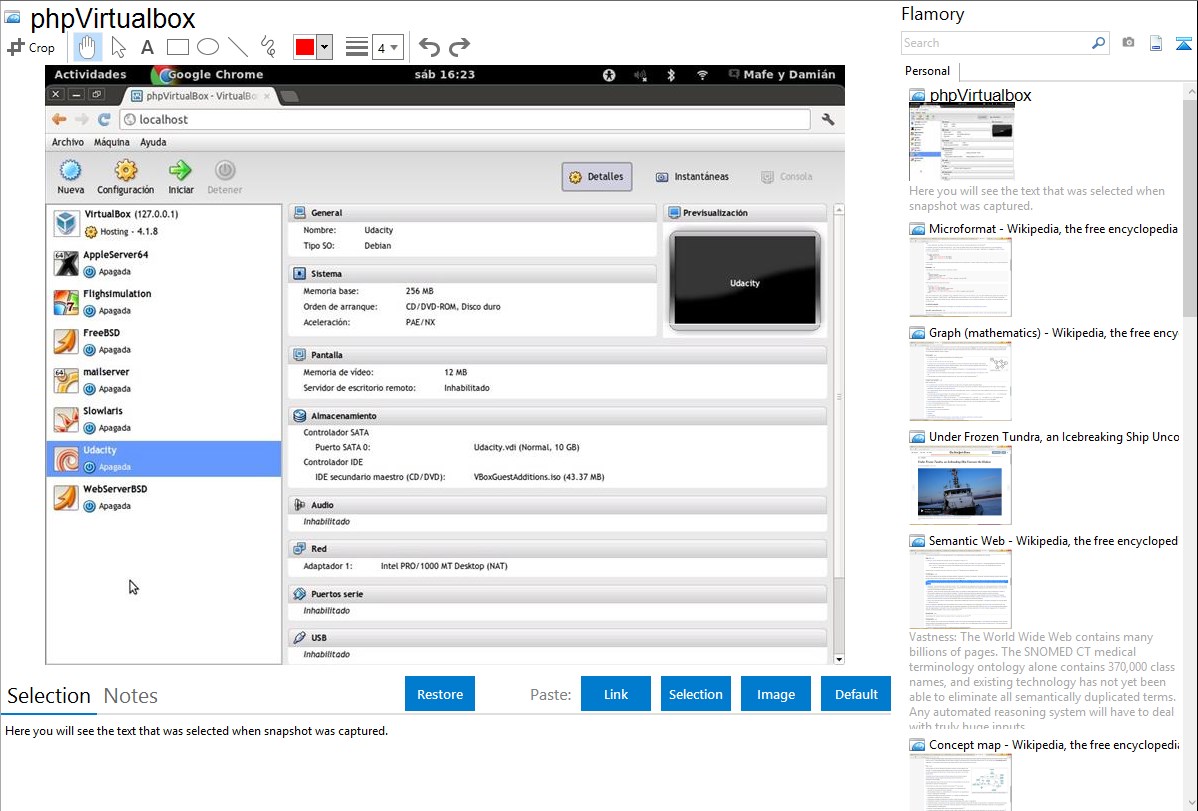Open the Instantáneas view

pos(692,177)
